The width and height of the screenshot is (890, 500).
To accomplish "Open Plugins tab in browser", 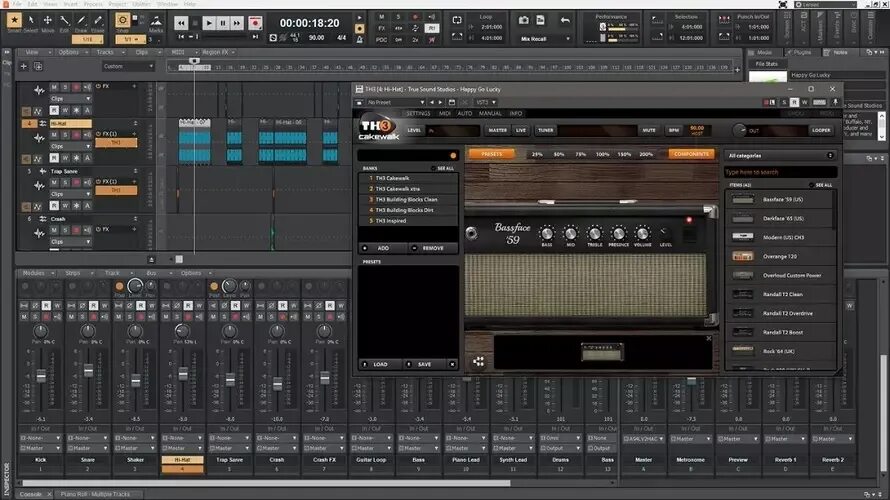I will 800,52.
